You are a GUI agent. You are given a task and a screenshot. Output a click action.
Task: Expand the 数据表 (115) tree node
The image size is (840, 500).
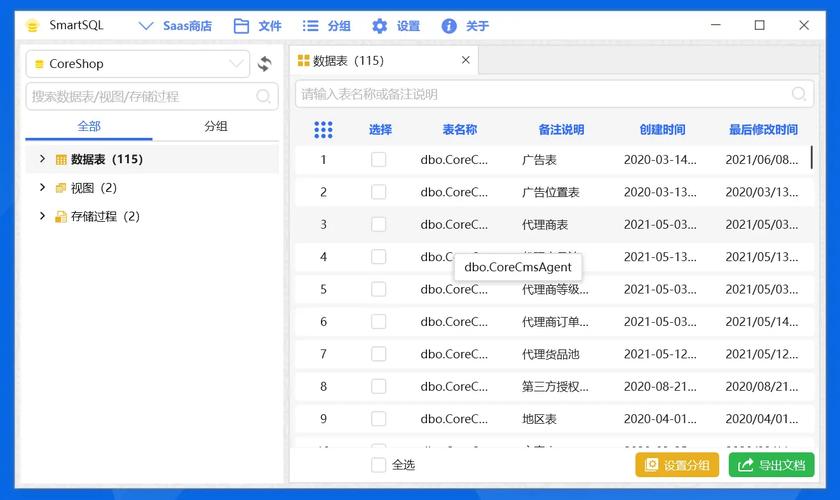coord(42,159)
